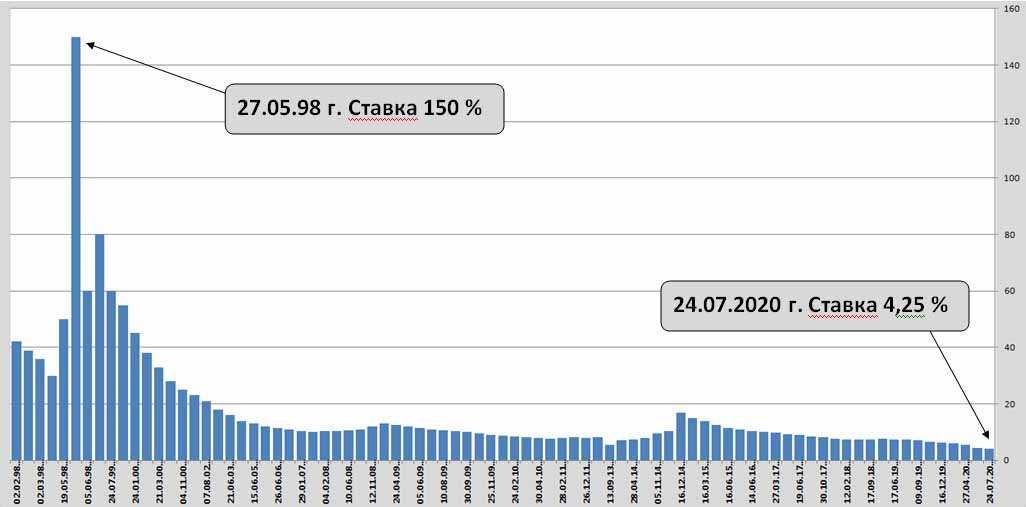Click the x-axis date label 26.12.11
This screenshot has height=507, width=1026.
click(586, 483)
